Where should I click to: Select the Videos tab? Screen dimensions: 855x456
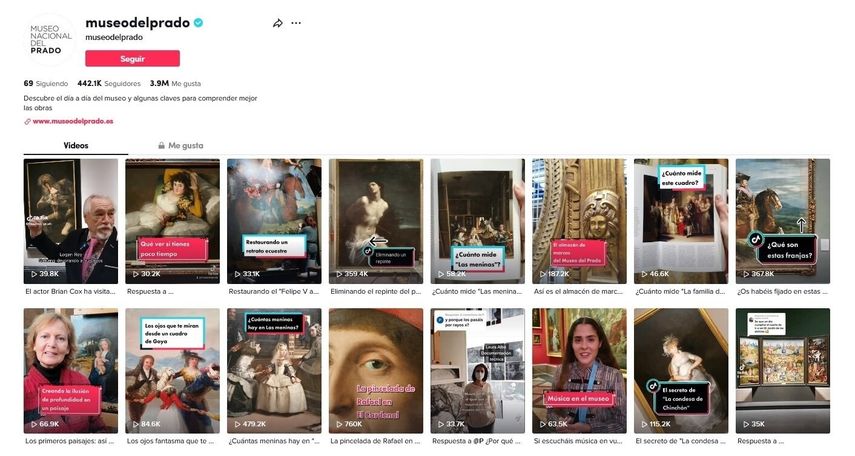(x=76, y=146)
